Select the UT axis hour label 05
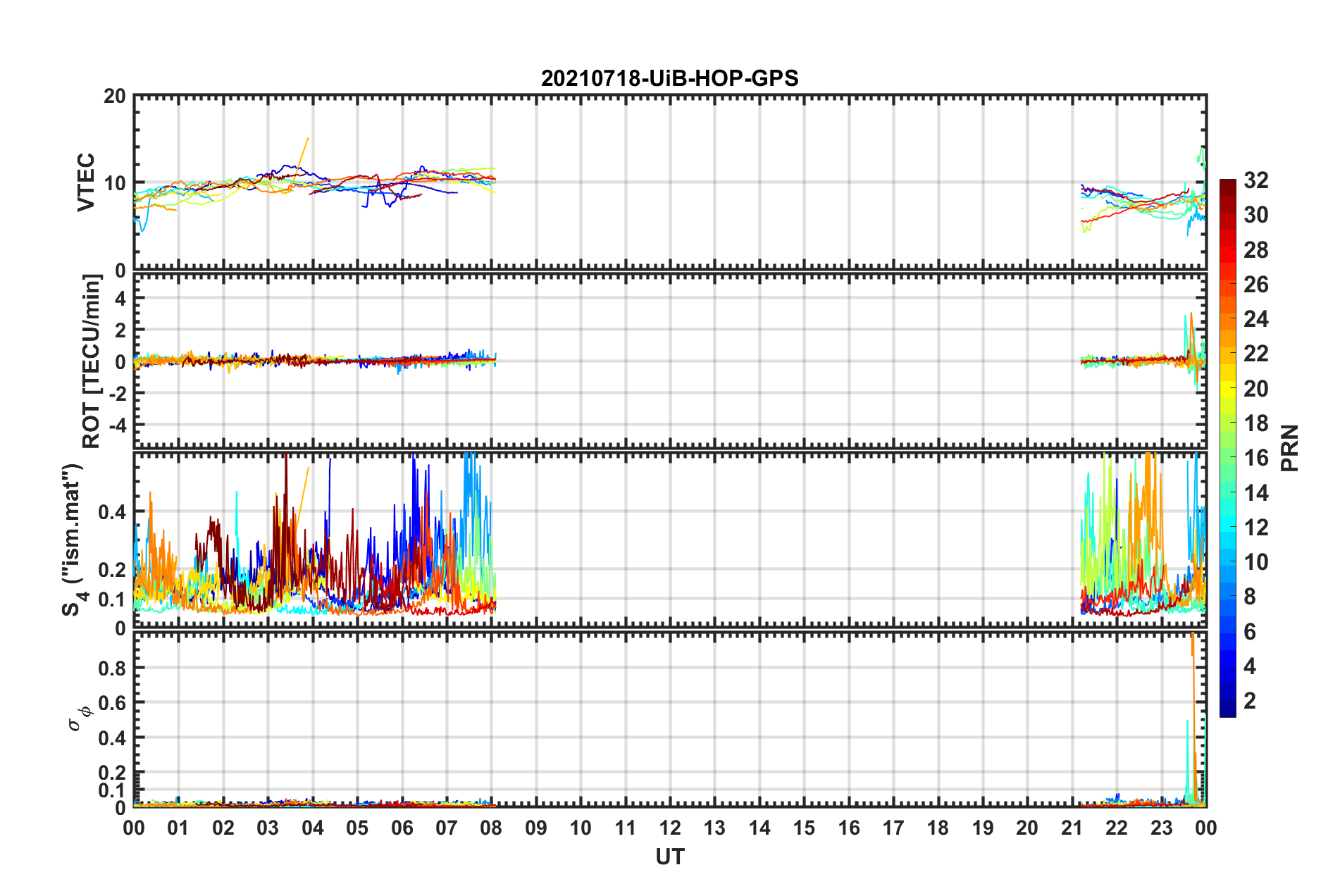This screenshot has width=1340, height=896. [357, 828]
